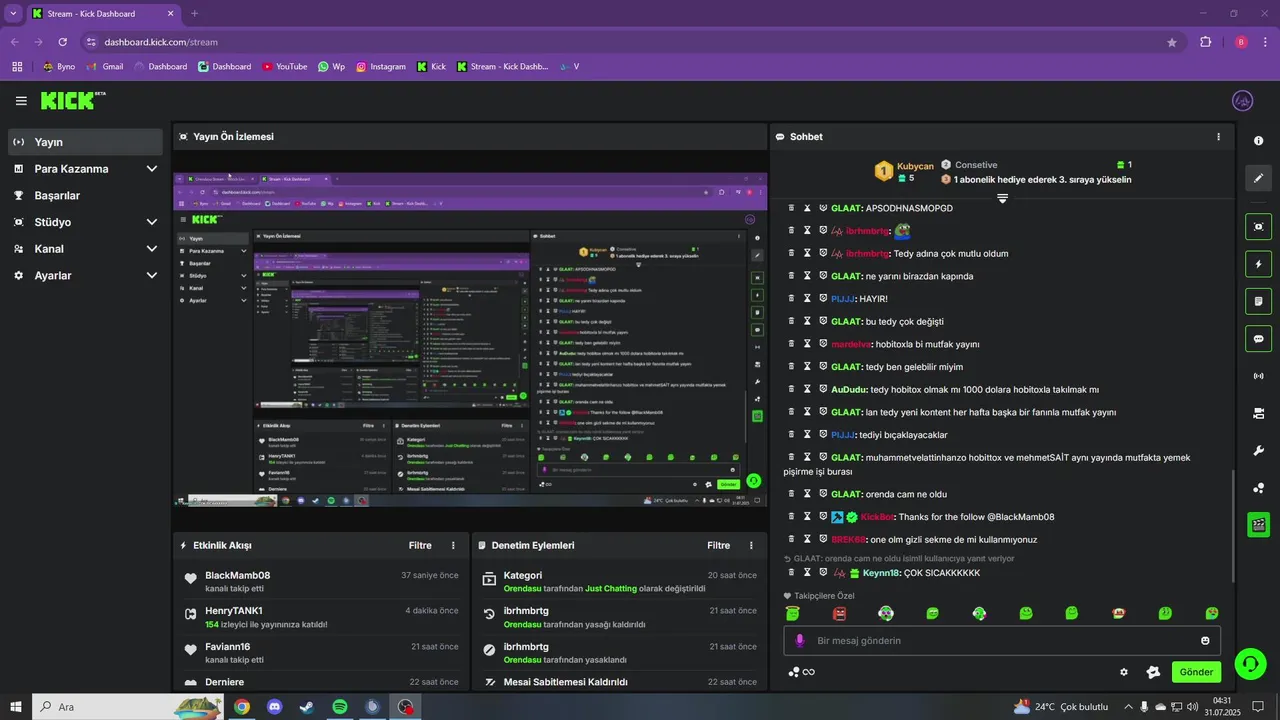The width and height of the screenshot is (1280, 720).
Task: Click shield ban icon on 'tedy ben gelebilir miyim'
Action: click(x=823, y=366)
